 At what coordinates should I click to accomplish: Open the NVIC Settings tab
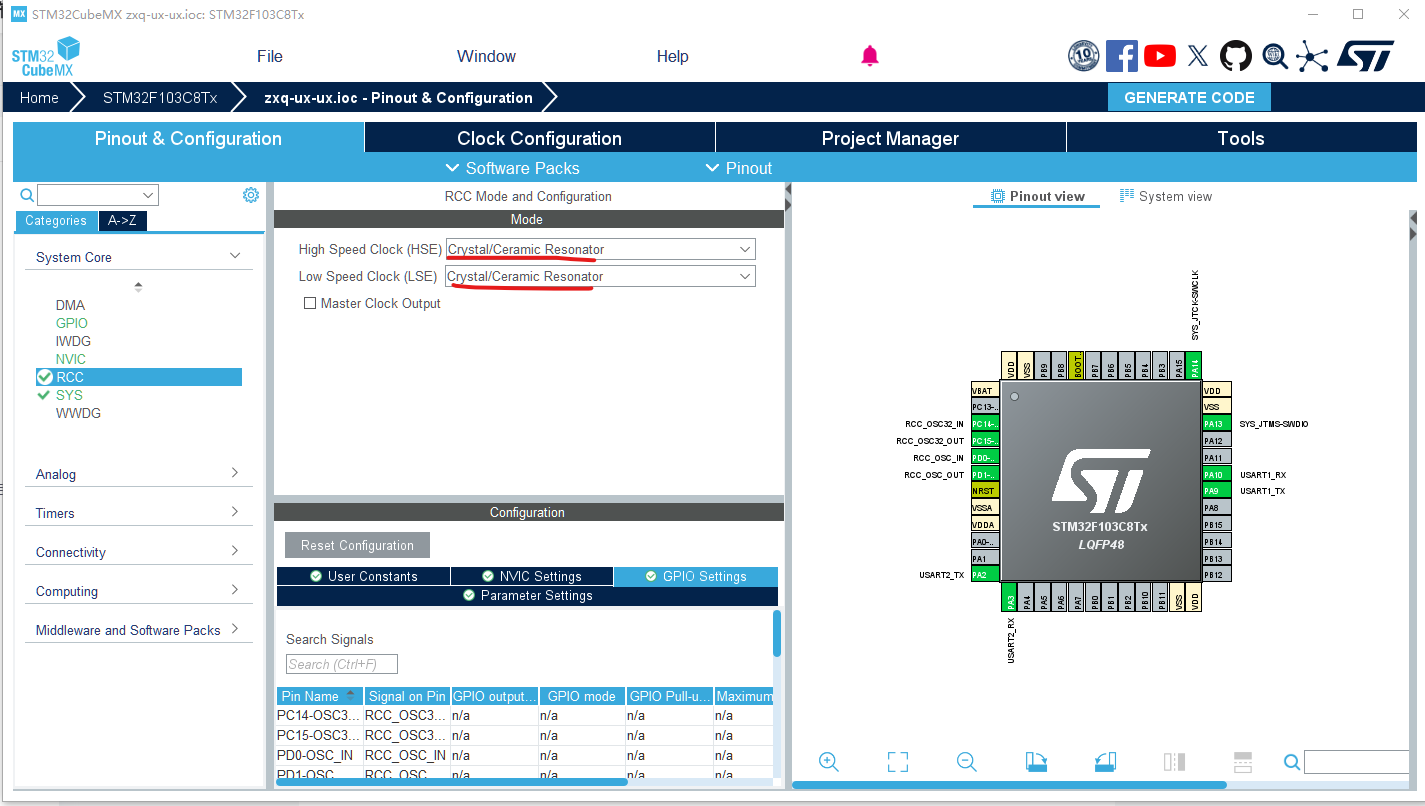pos(532,576)
